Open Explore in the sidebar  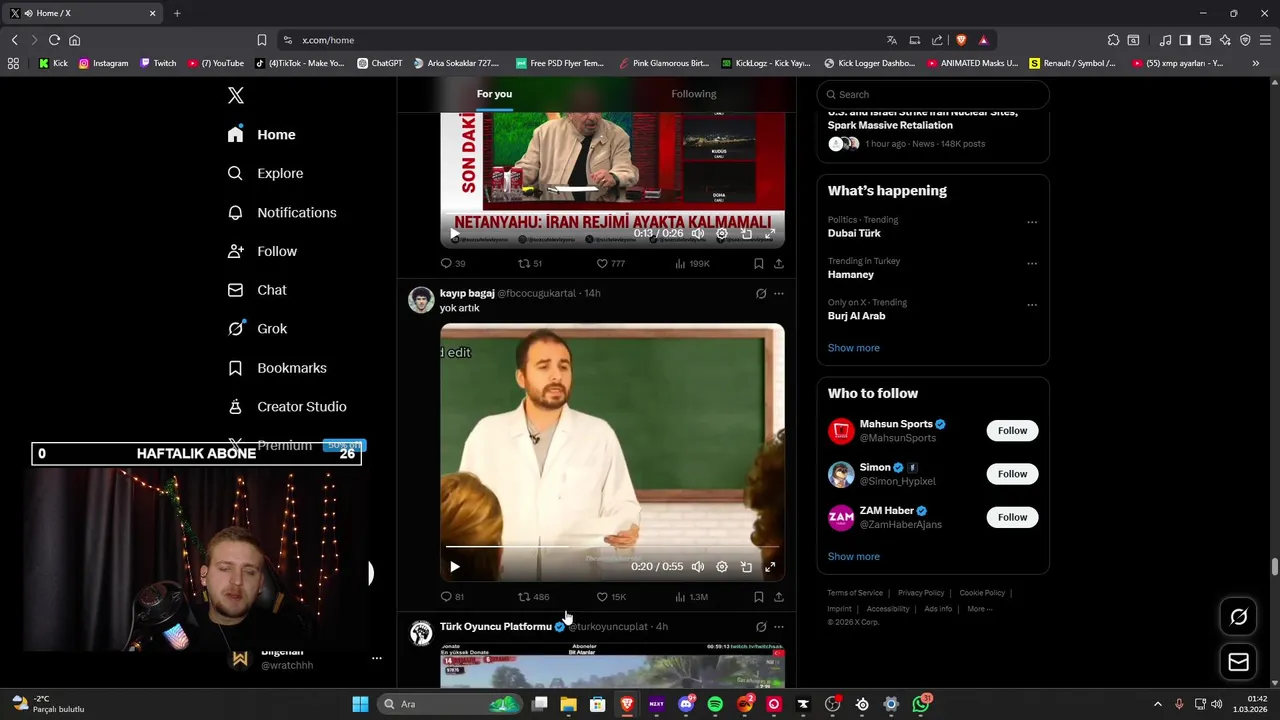point(266,173)
